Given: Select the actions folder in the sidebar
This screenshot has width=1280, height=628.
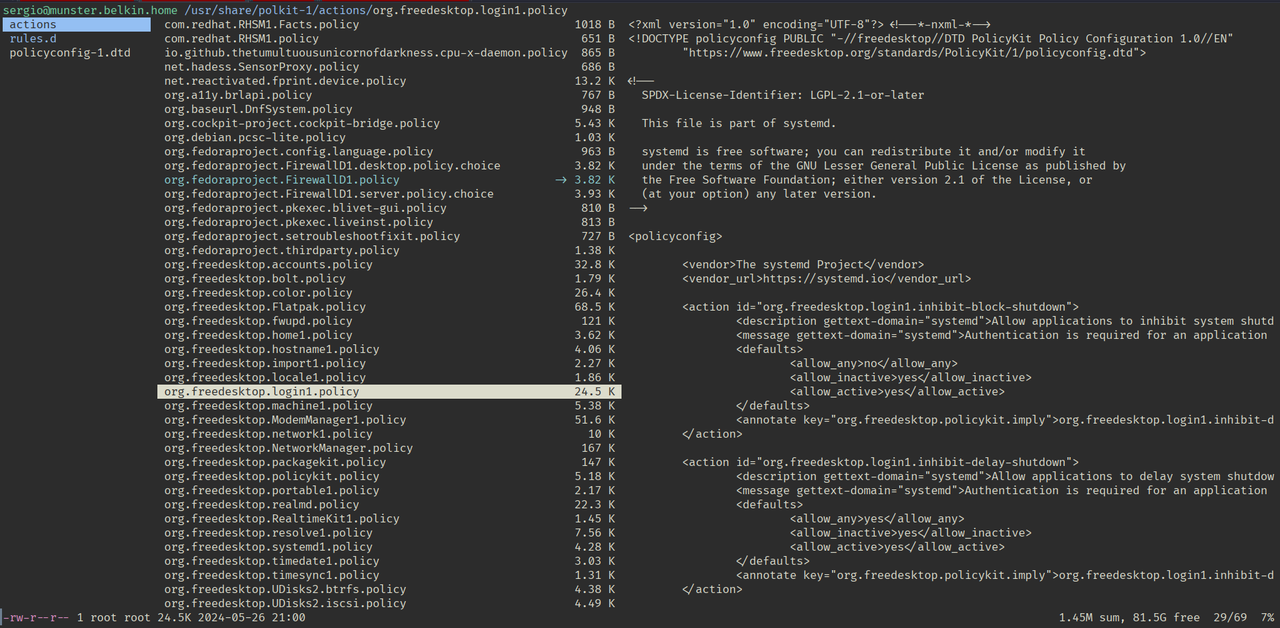Looking at the screenshot, I should (31, 24).
